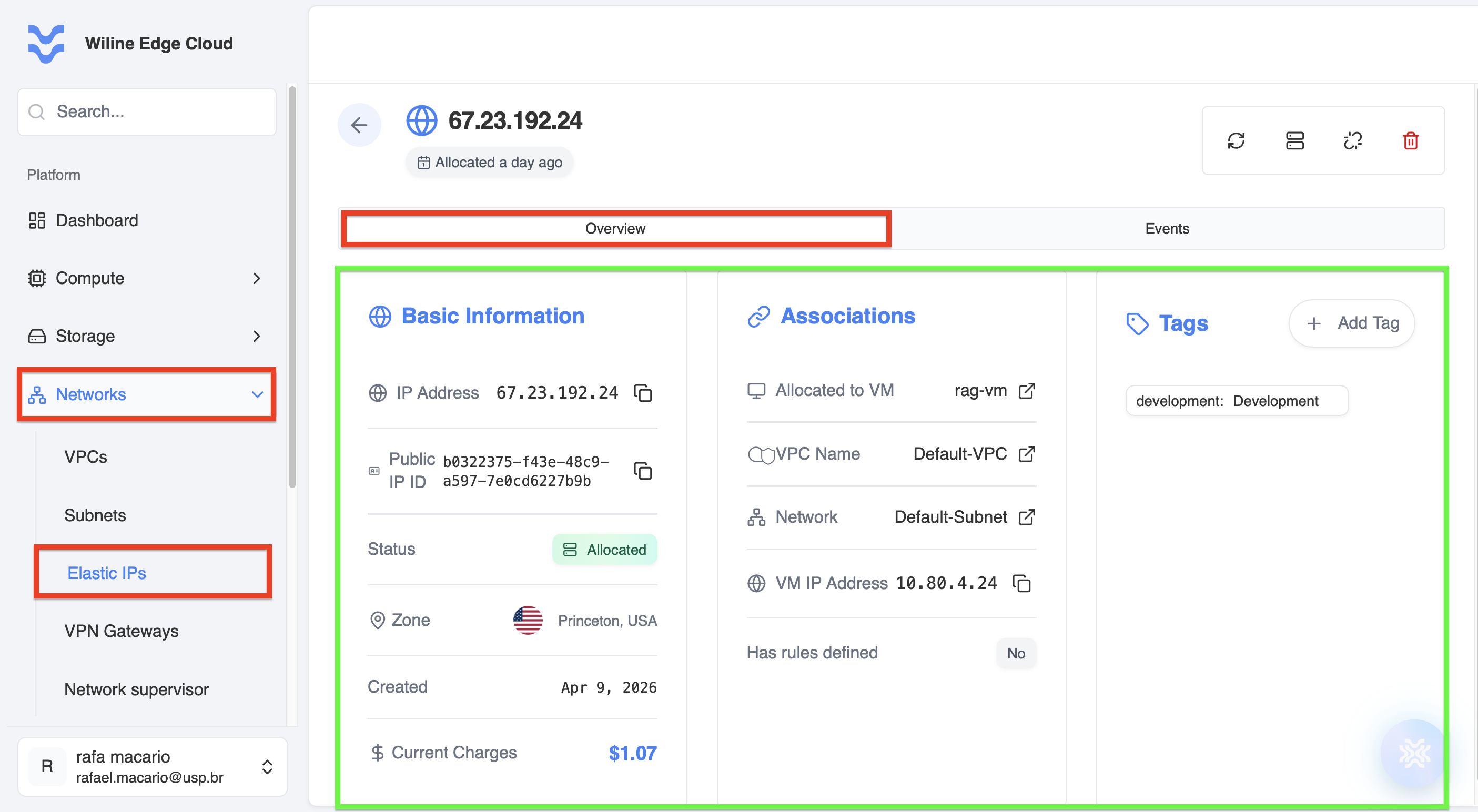
Task: Click the search magnifier icon
Action: pyautogui.click(x=37, y=112)
